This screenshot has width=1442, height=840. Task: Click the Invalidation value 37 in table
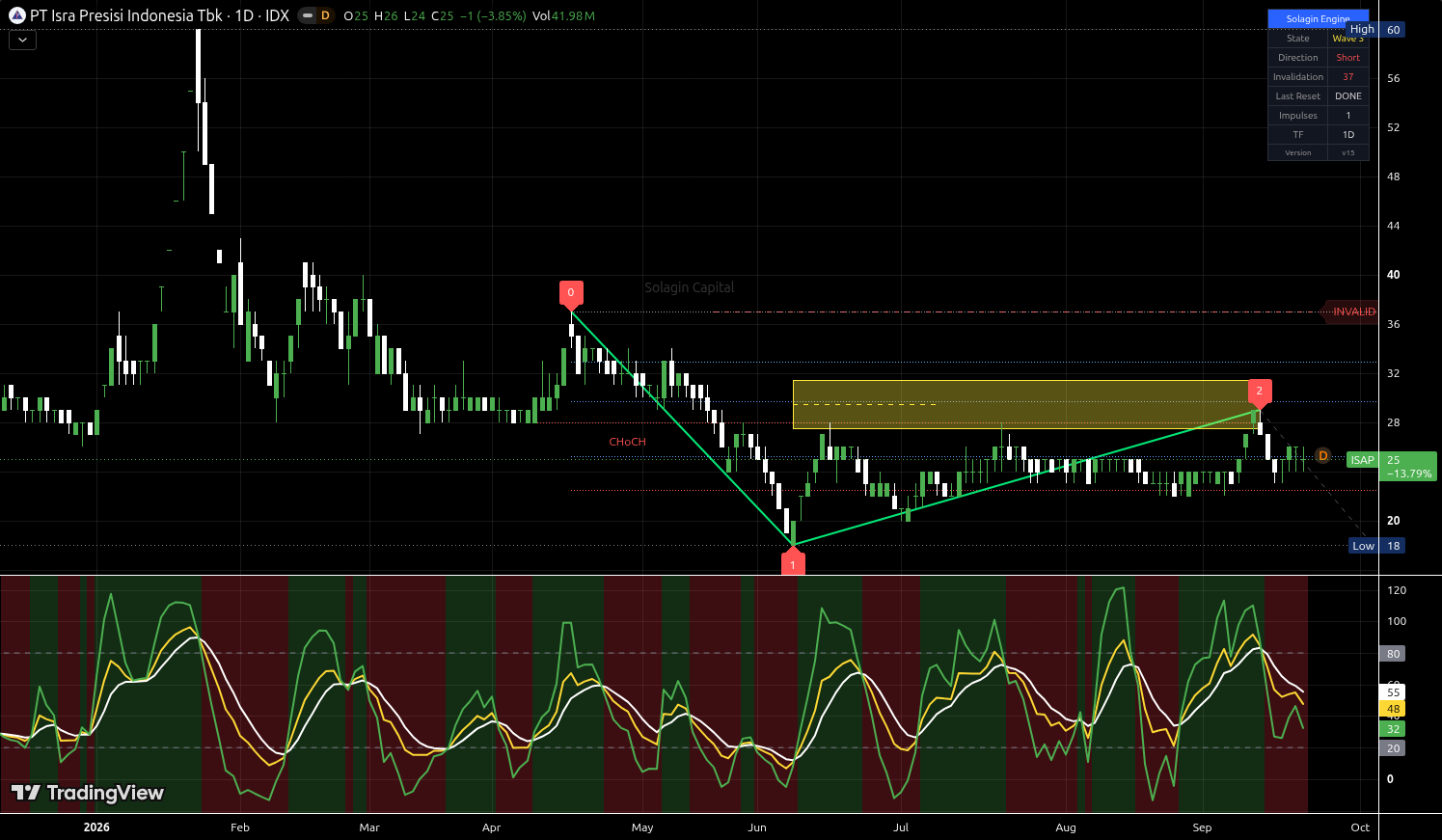point(1347,77)
